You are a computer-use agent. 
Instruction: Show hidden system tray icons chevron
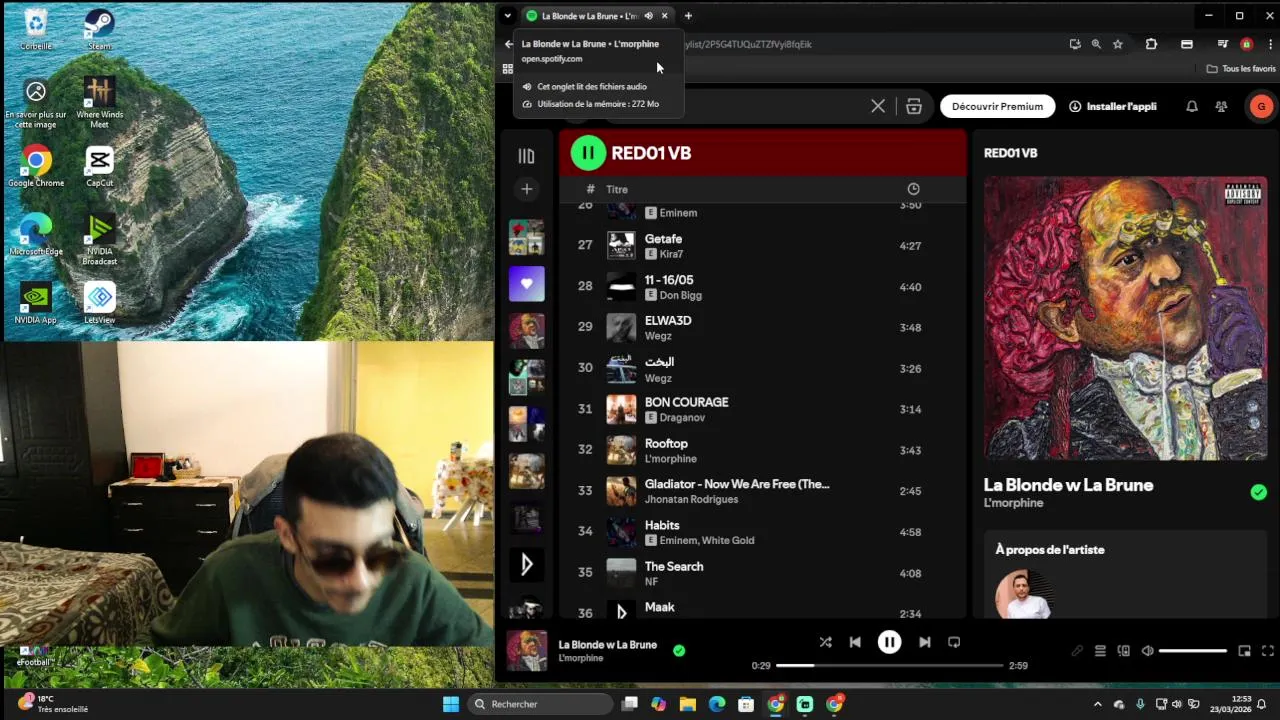[1097, 704]
